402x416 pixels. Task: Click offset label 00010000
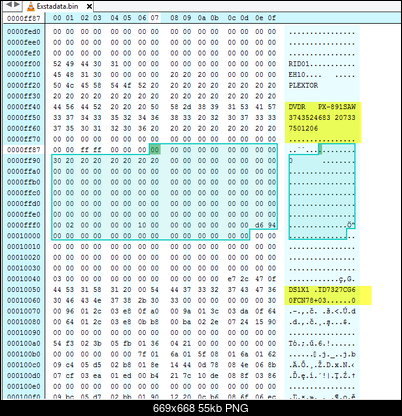point(24,236)
